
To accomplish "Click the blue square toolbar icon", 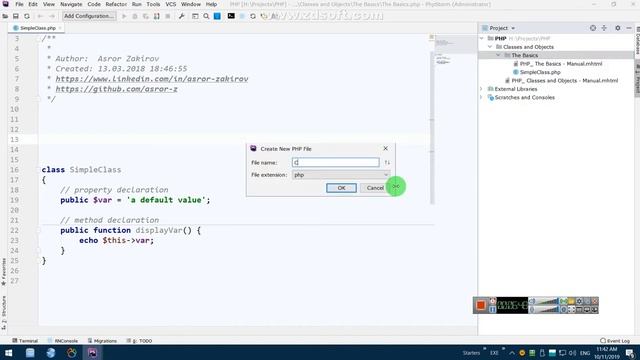I will [217, 16].
